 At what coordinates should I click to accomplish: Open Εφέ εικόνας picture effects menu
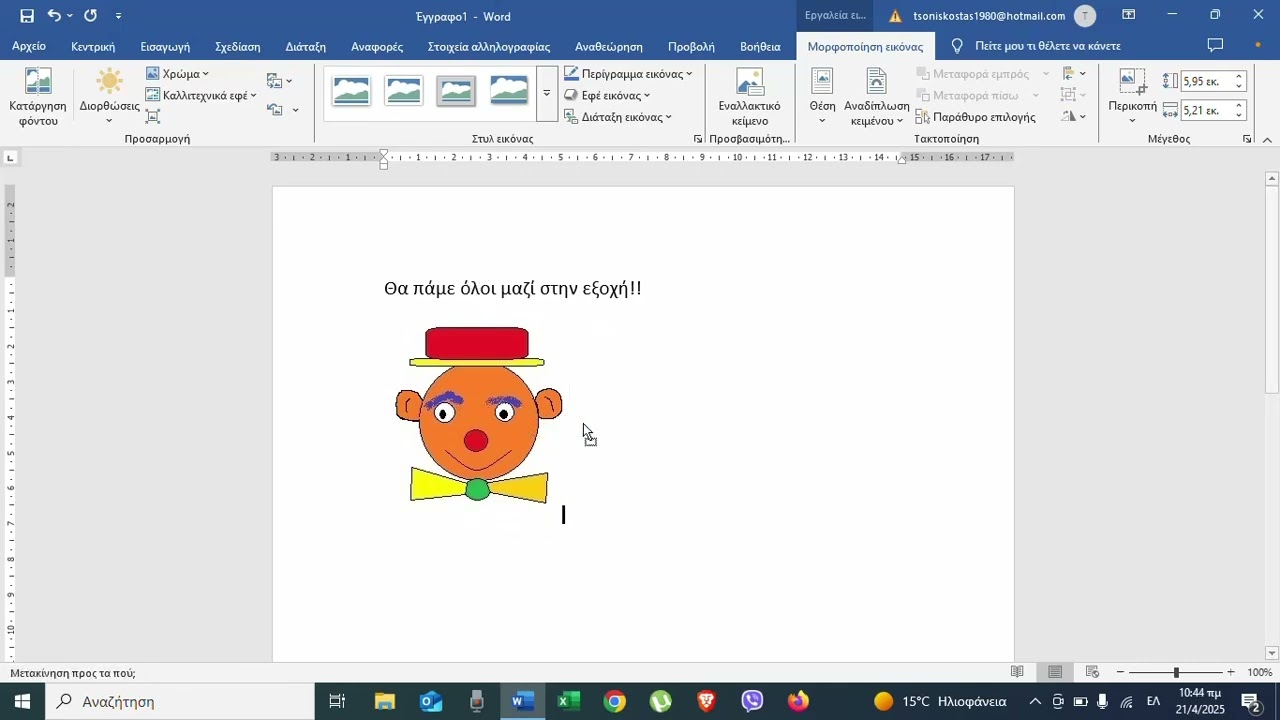click(x=607, y=95)
